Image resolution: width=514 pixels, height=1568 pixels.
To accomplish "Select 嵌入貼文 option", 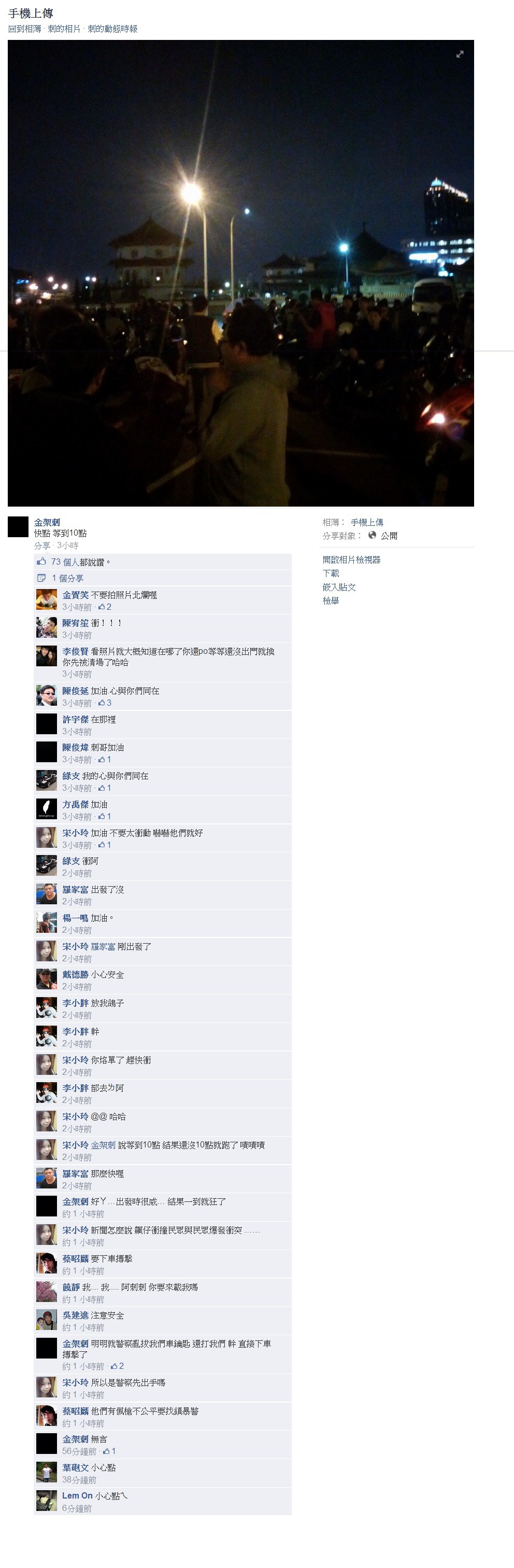I will click(x=339, y=587).
